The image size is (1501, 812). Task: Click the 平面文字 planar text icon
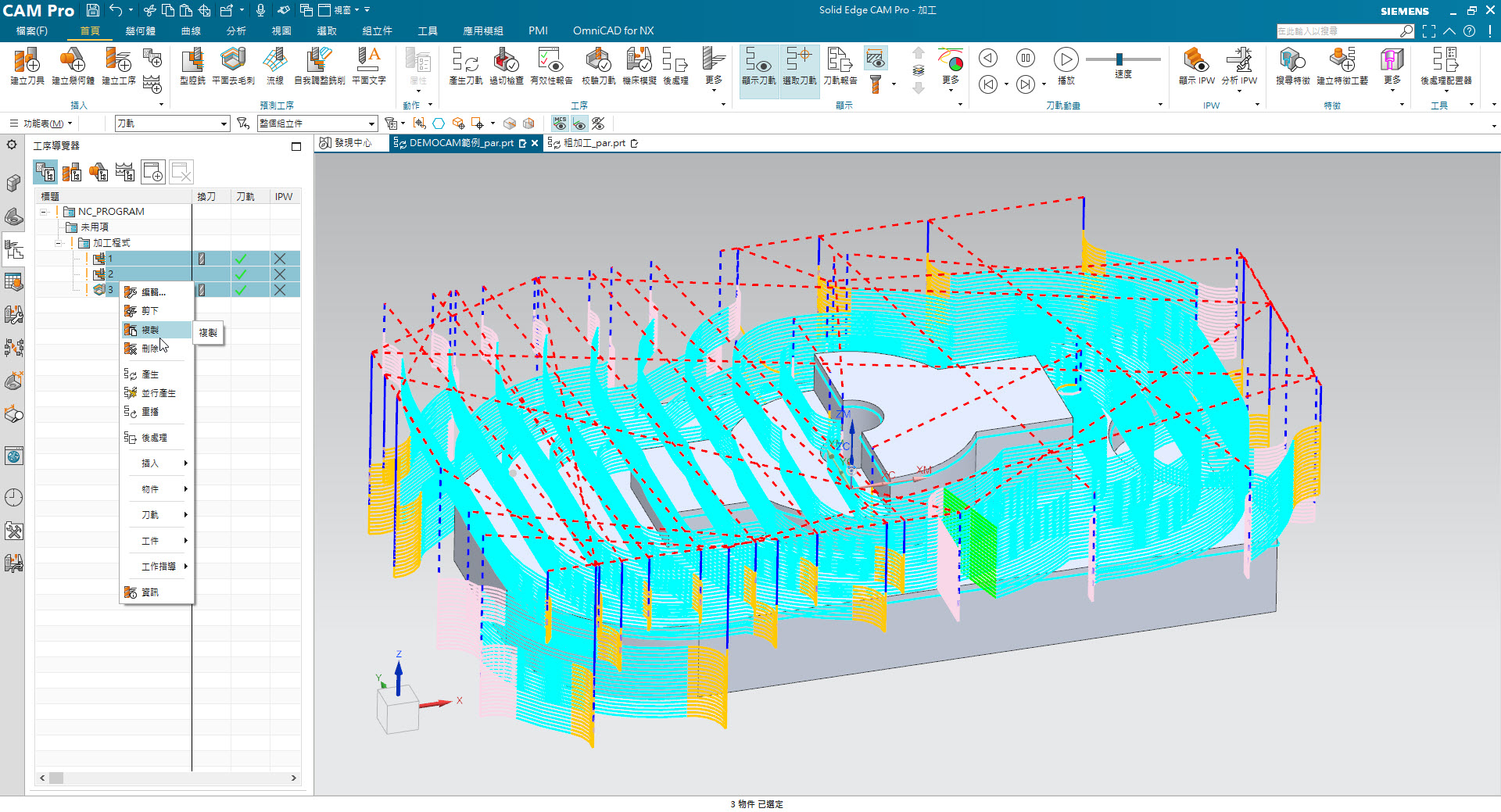(x=368, y=66)
